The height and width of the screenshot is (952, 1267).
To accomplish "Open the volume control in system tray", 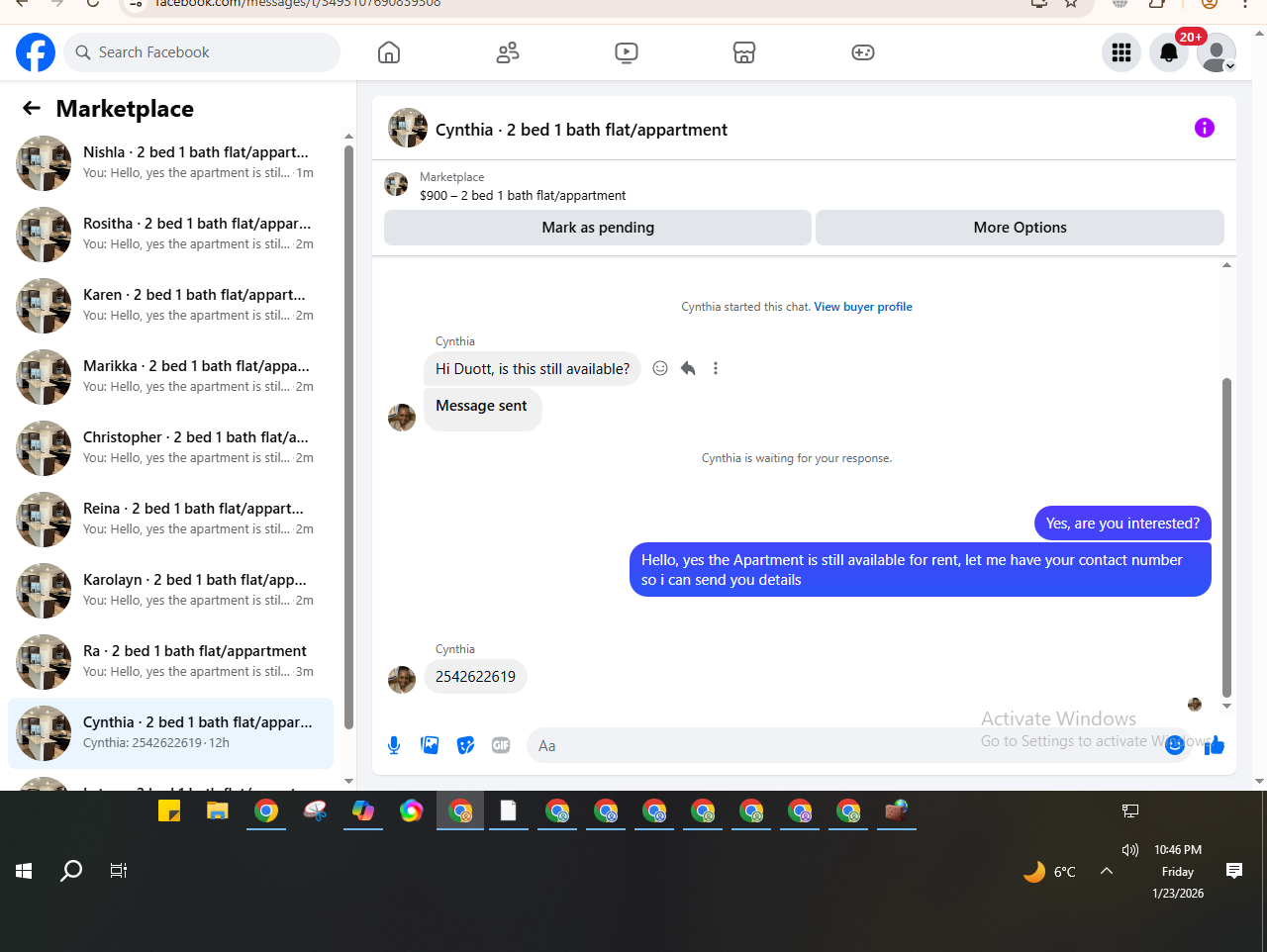I will [1130, 849].
